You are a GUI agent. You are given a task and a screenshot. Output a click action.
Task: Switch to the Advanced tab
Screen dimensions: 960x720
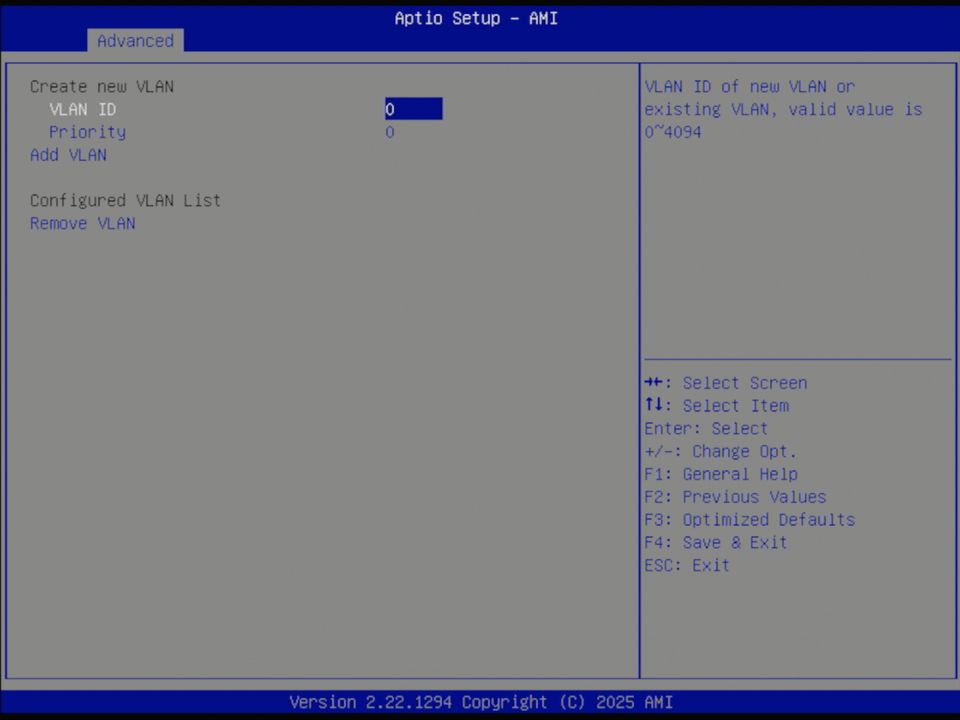pyautogui.click(x=135, y=41)
